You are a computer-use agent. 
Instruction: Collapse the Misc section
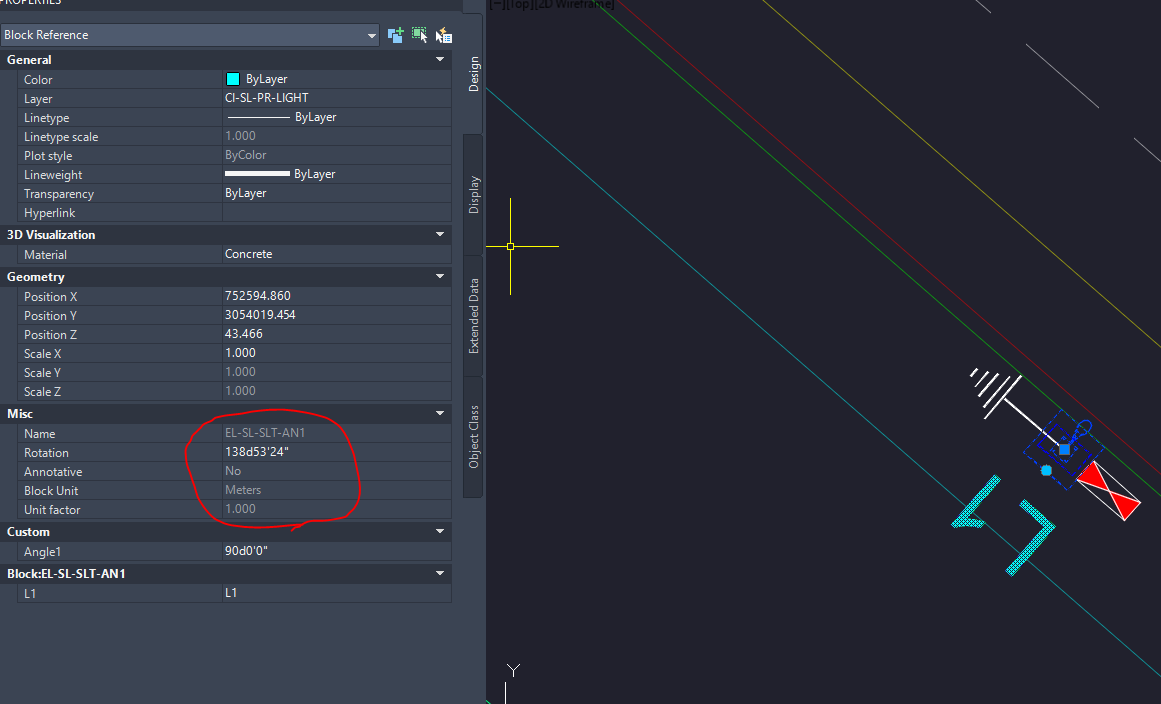tap(439, 413)
